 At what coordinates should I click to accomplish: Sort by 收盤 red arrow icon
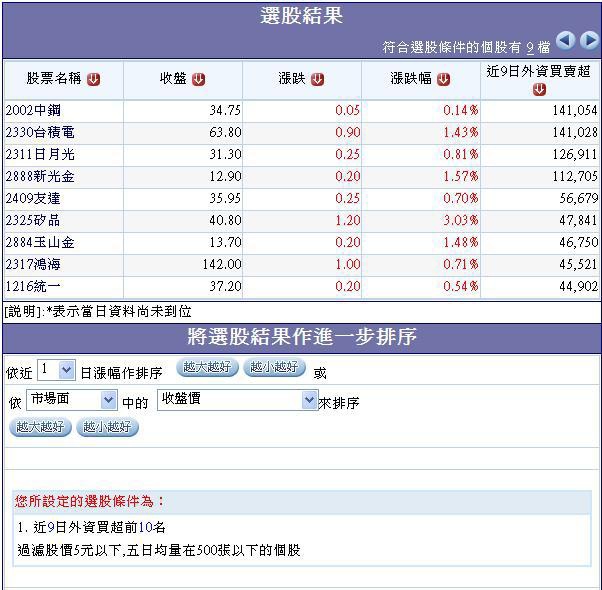(198, 79)
